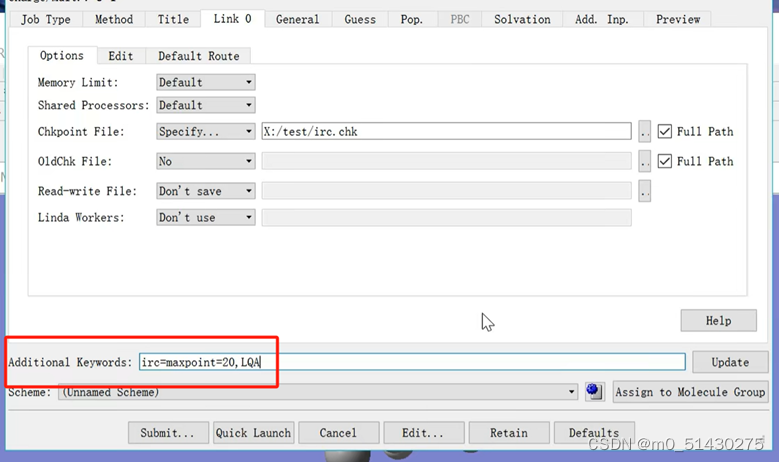Image resolution: width=779 pixels, height=462 pixels.
Task: Select the Options sub-tab
Action: (62, 55)
